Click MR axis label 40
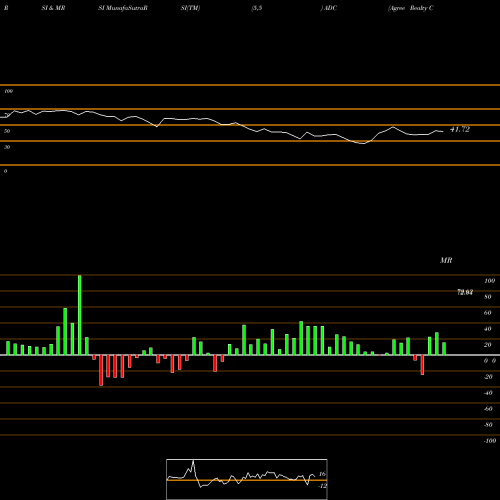 [x=488, y=329]
